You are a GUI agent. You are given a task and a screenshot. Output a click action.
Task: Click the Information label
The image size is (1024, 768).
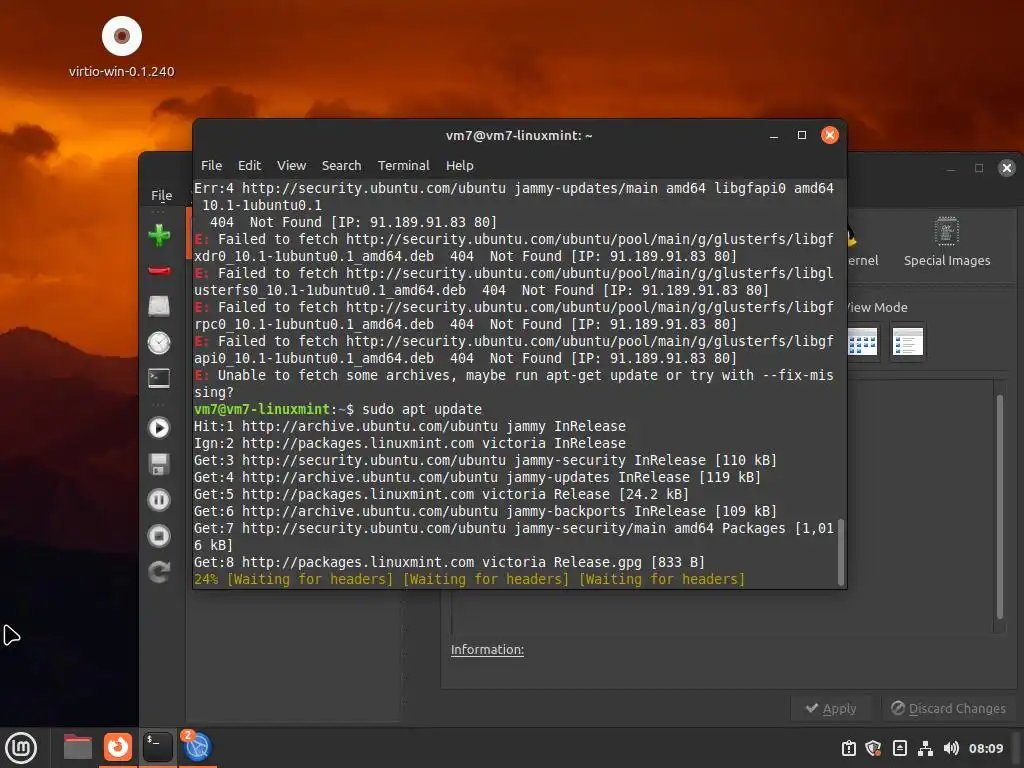487,650
